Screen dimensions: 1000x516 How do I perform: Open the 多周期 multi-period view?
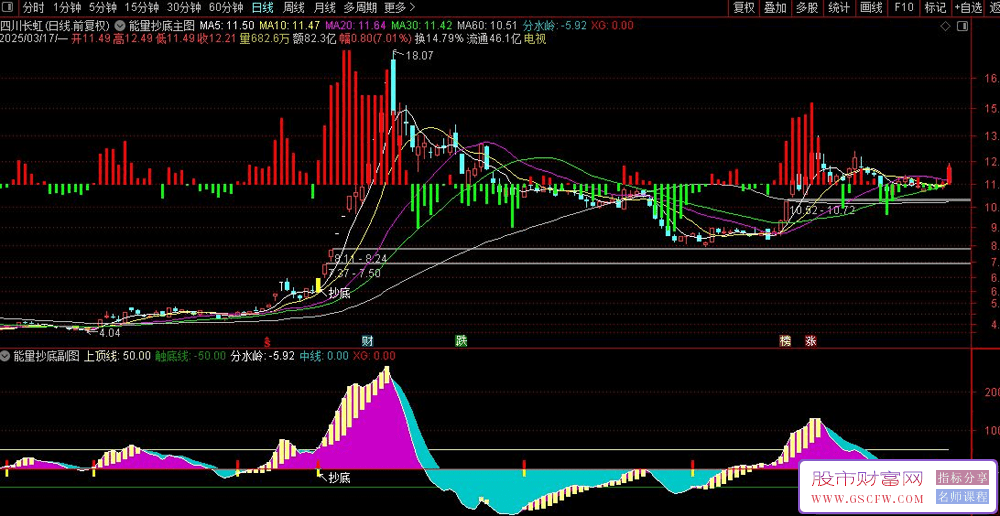click(x=360, y=8)
